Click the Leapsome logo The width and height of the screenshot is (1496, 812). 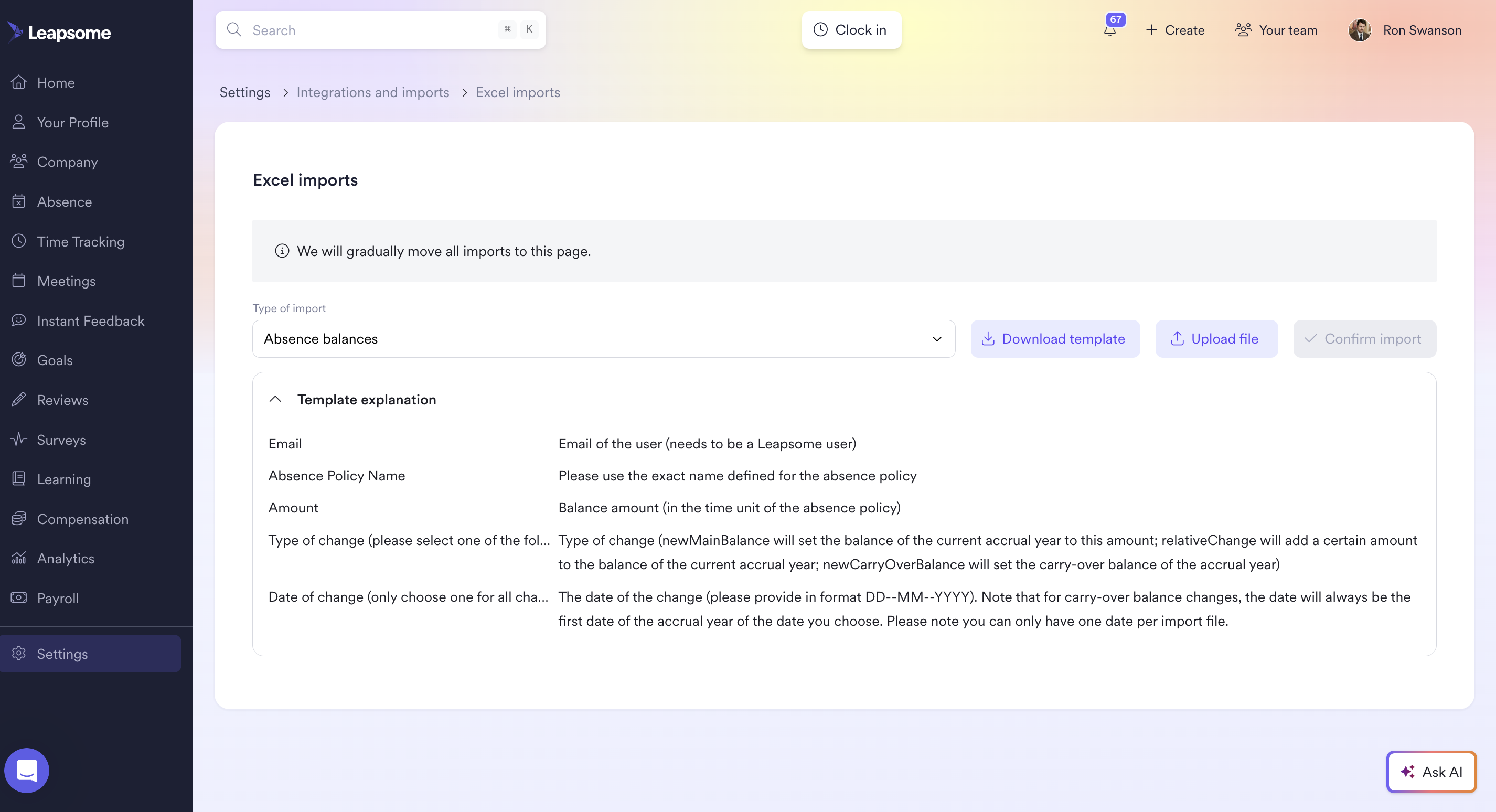pyautogui.click(x=59, y=32)
